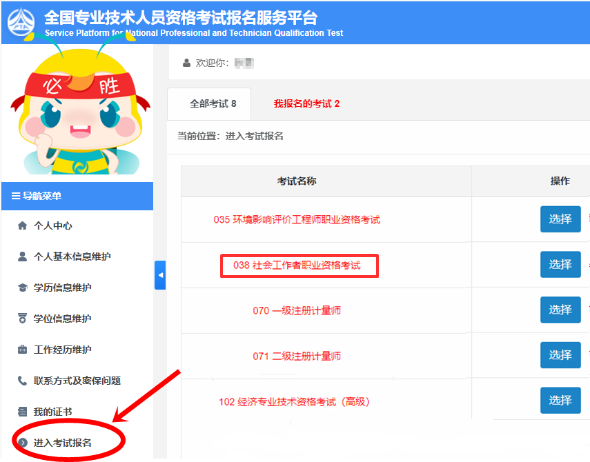Click the PTA platform logo

[21, 22]
